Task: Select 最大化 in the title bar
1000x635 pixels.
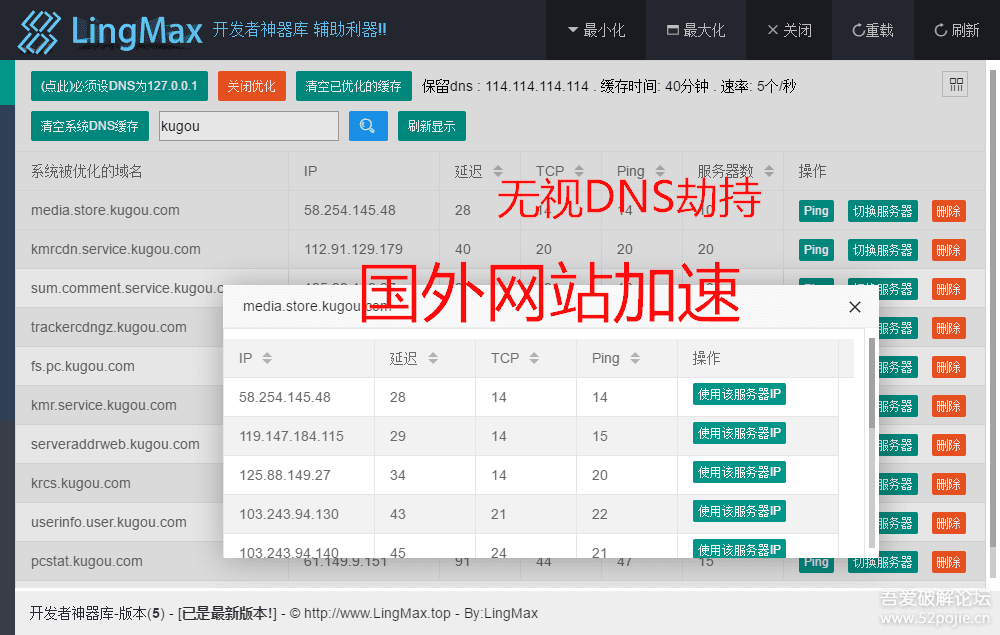Action: (695, 30)
